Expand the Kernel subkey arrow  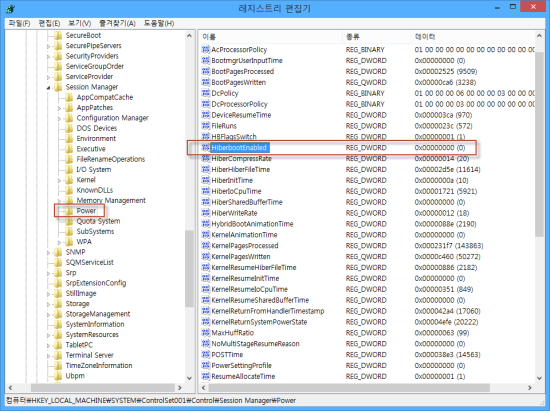point(59,180)
